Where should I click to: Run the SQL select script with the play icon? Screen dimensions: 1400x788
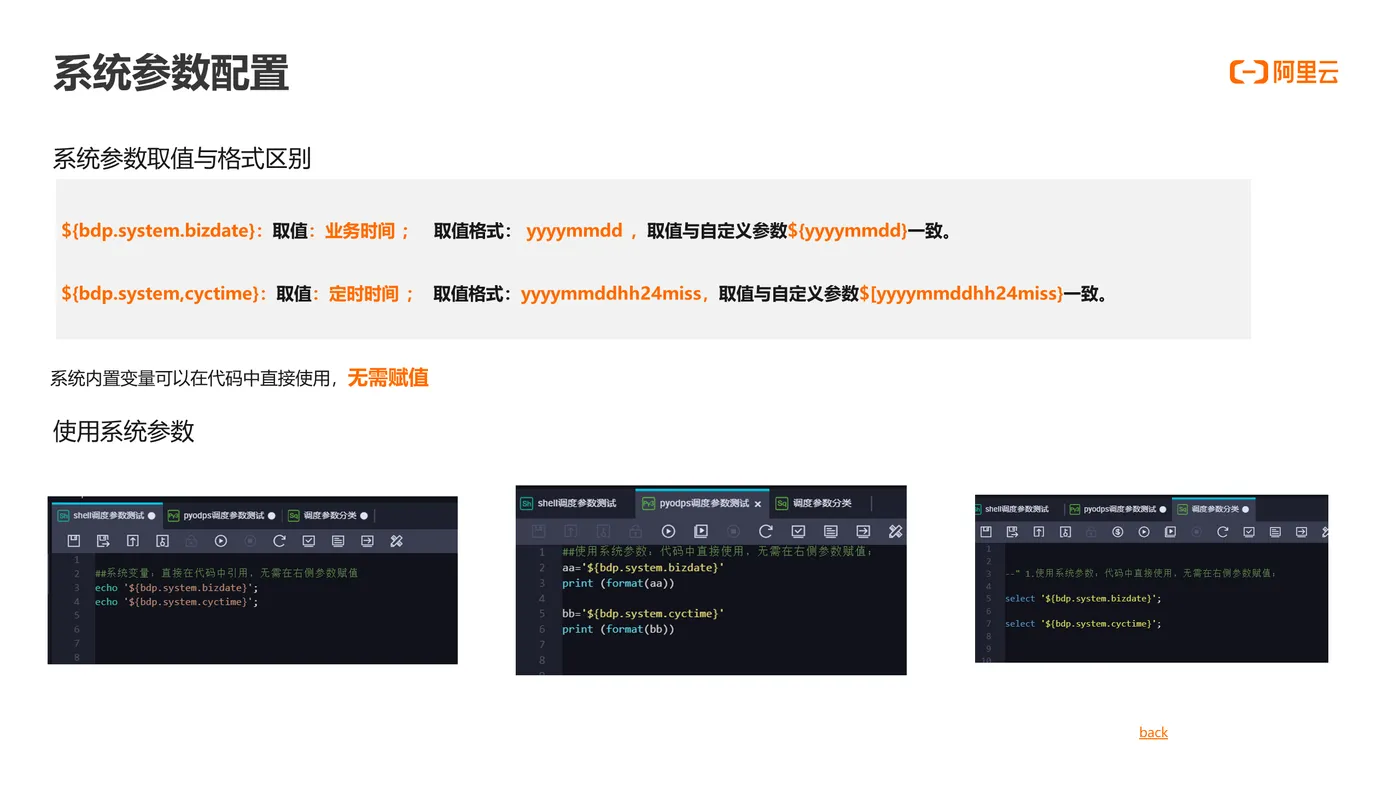tap(1144, 532)
